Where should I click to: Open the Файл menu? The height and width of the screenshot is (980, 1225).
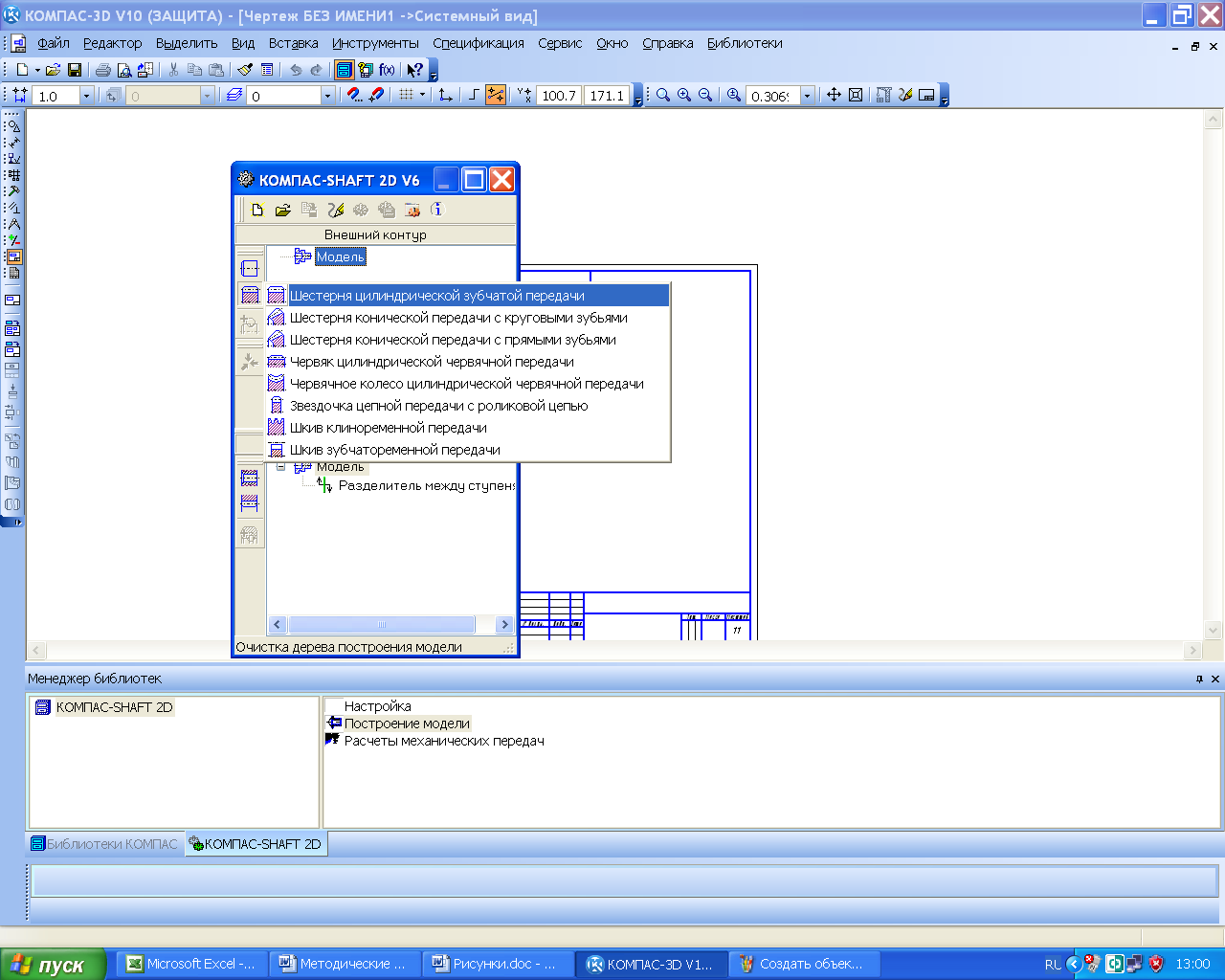(54, 43)
